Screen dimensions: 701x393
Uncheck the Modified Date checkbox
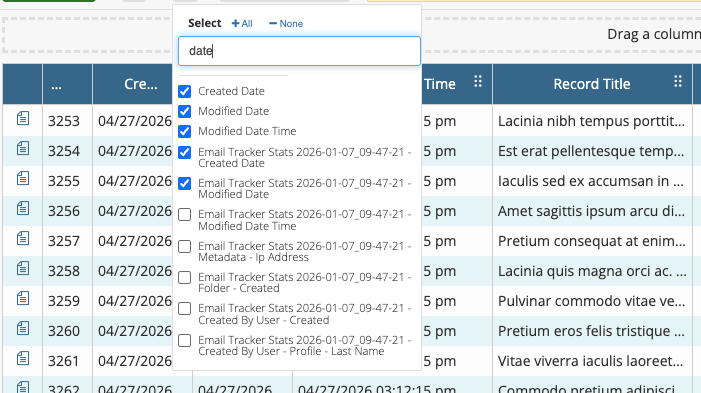[x=185, y=111]
